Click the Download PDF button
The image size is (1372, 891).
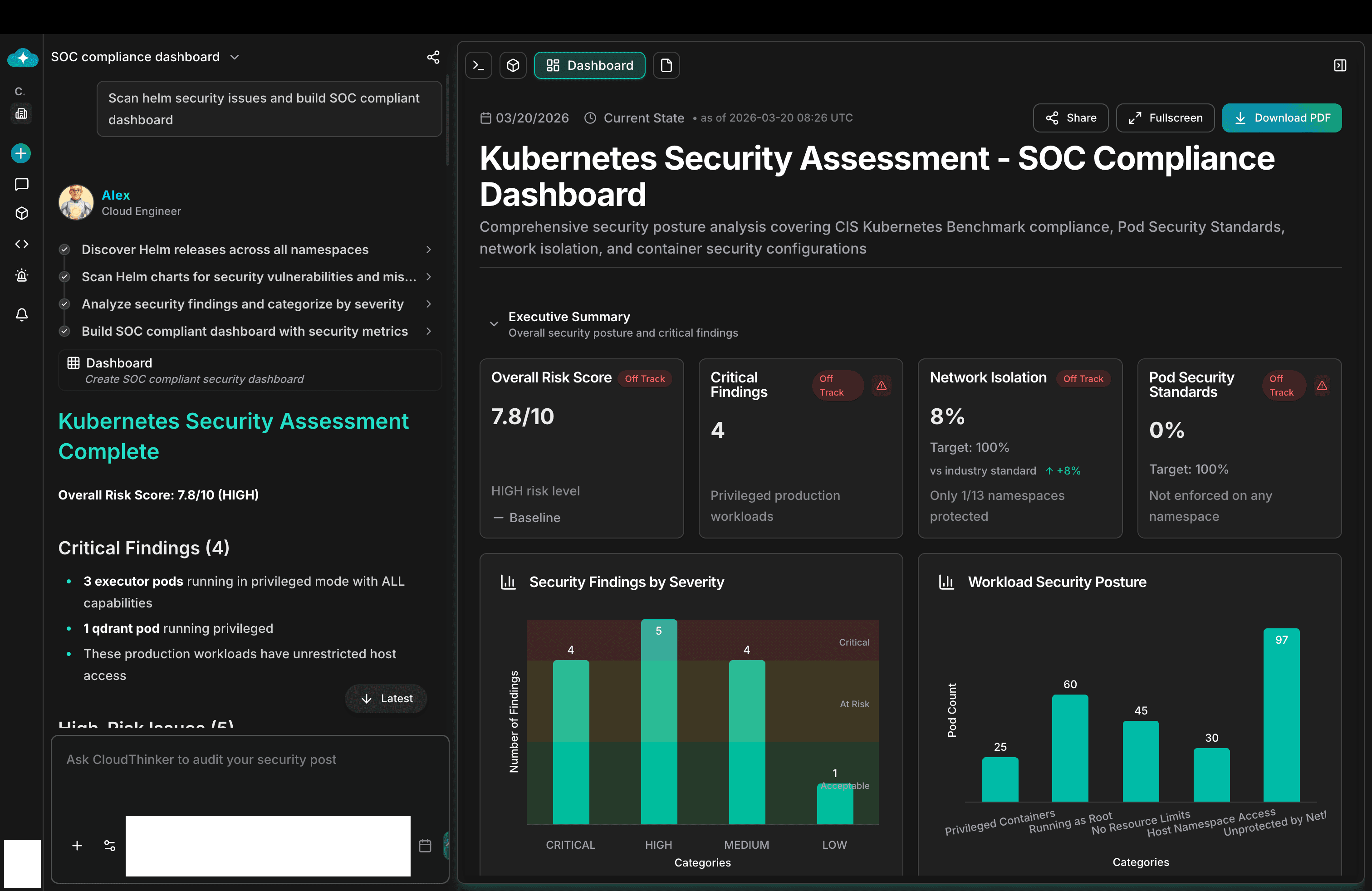(x=1282, y=117)
